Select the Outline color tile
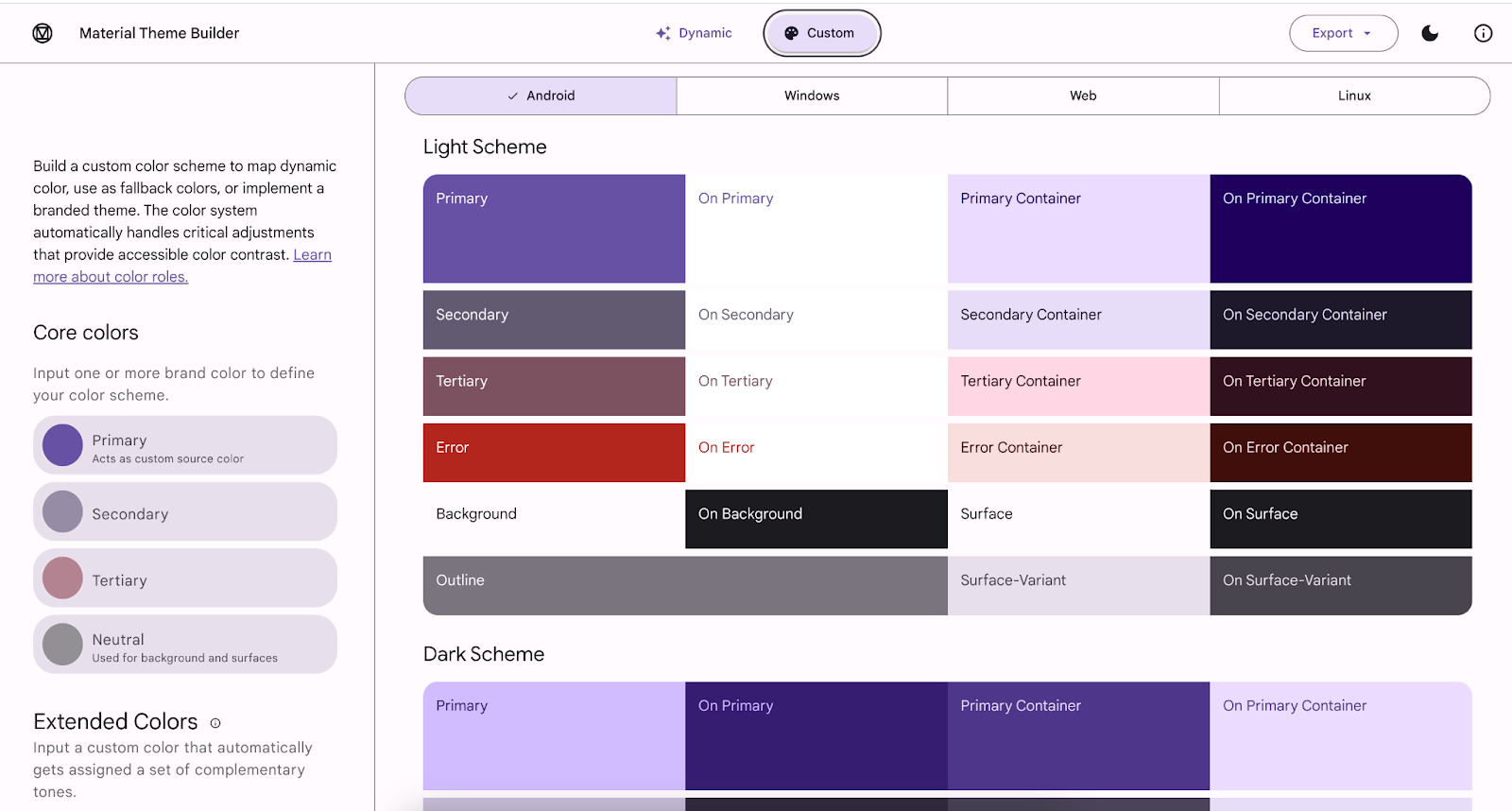 pos(684,585)
